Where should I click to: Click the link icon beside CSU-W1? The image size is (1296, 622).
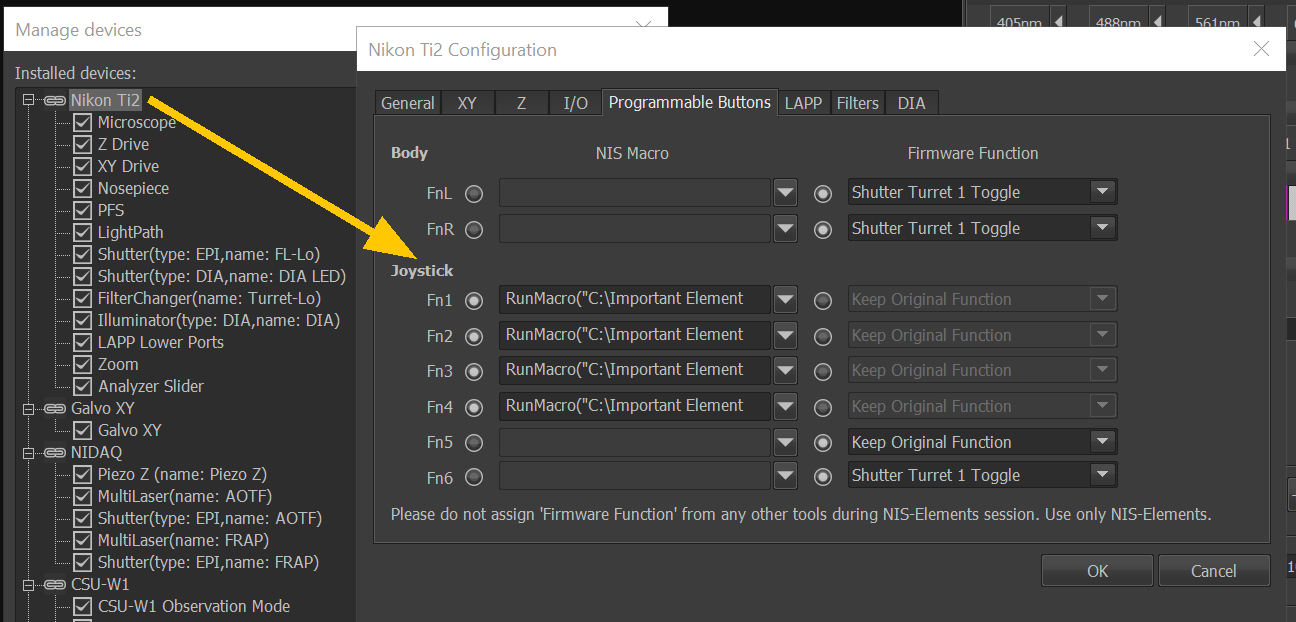point(54,584)
